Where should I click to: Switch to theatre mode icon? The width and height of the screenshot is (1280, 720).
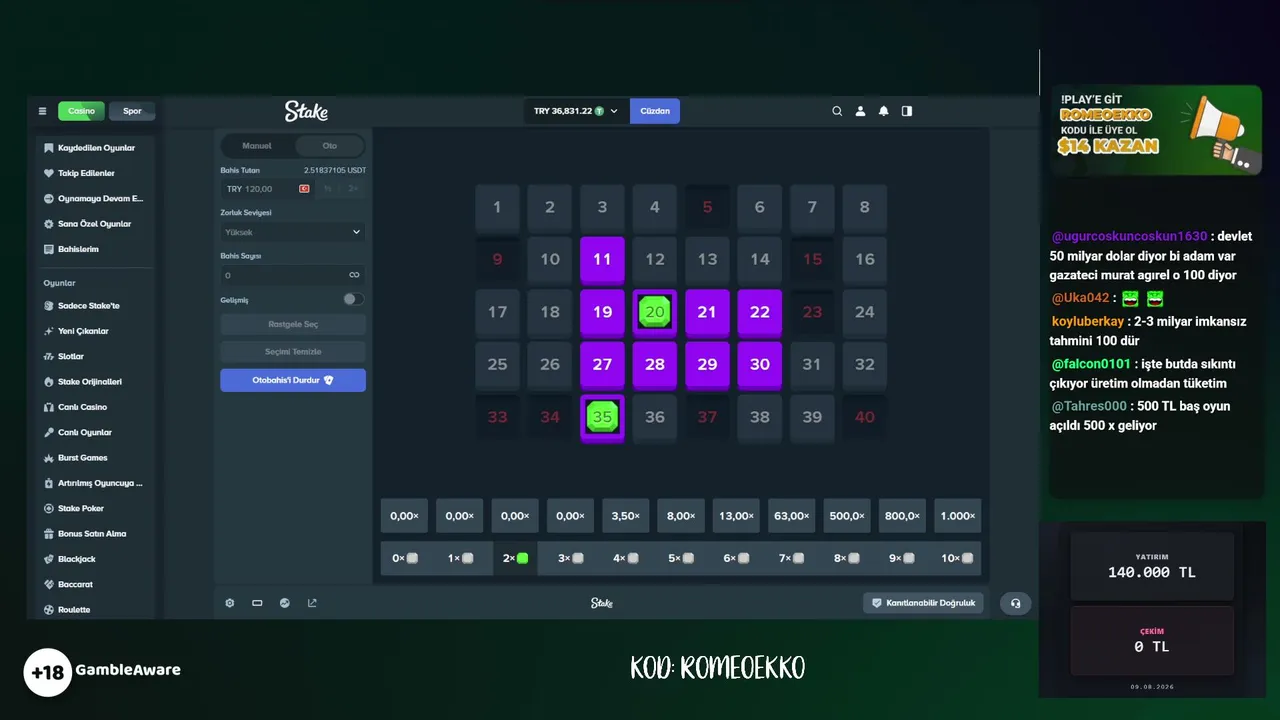[257, 603]
